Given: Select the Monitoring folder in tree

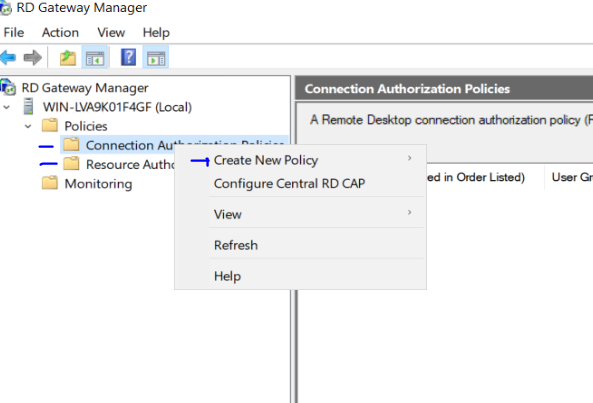Looking at the screenshot, I should pos(98,184).
